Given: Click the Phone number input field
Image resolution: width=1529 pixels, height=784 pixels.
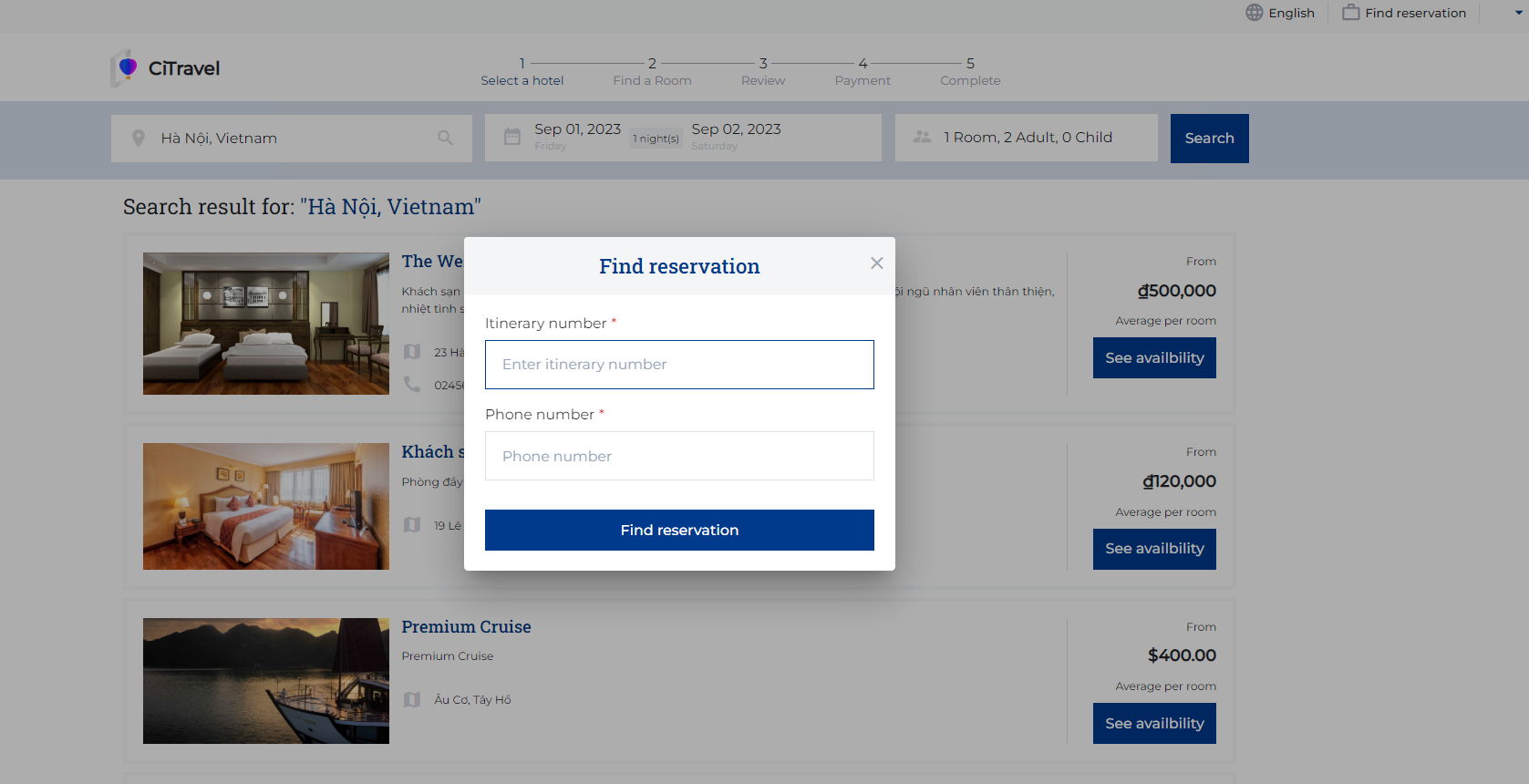Looking at the screenshot, I should point(679,456).
